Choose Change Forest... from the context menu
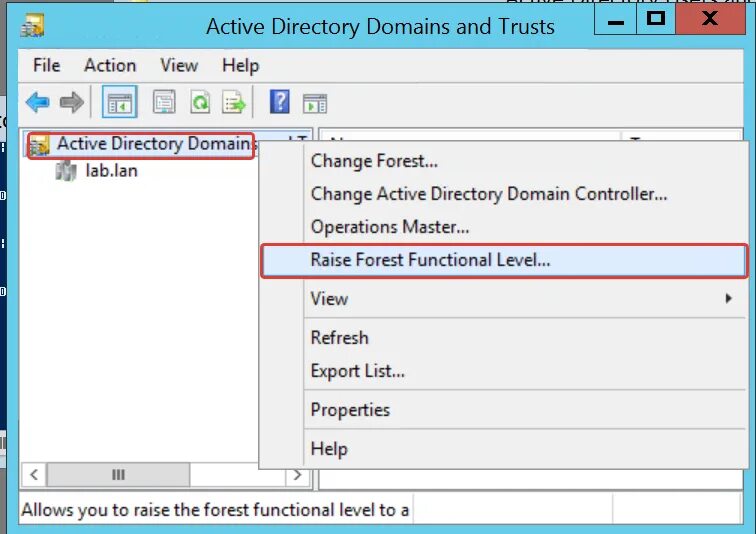 pos(503,161)
